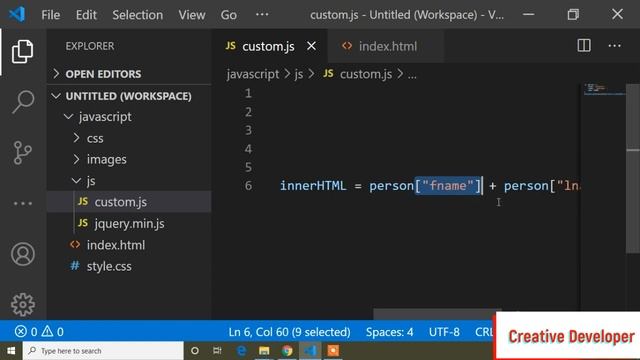Open style.css in the file tree
640x360 pixels.
click(129, 266)
